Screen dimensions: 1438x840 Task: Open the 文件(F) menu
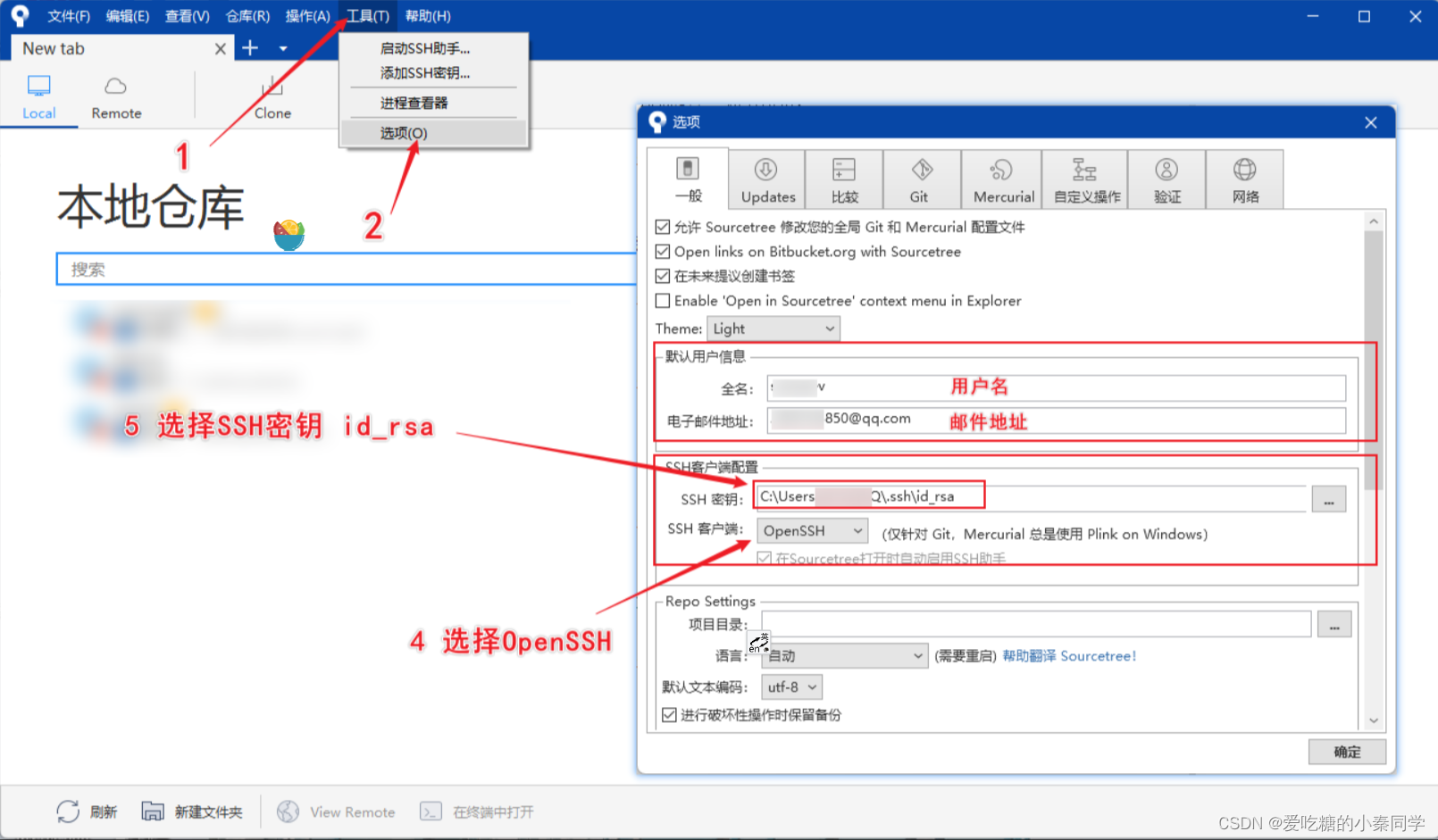click(x=69, y=16)
